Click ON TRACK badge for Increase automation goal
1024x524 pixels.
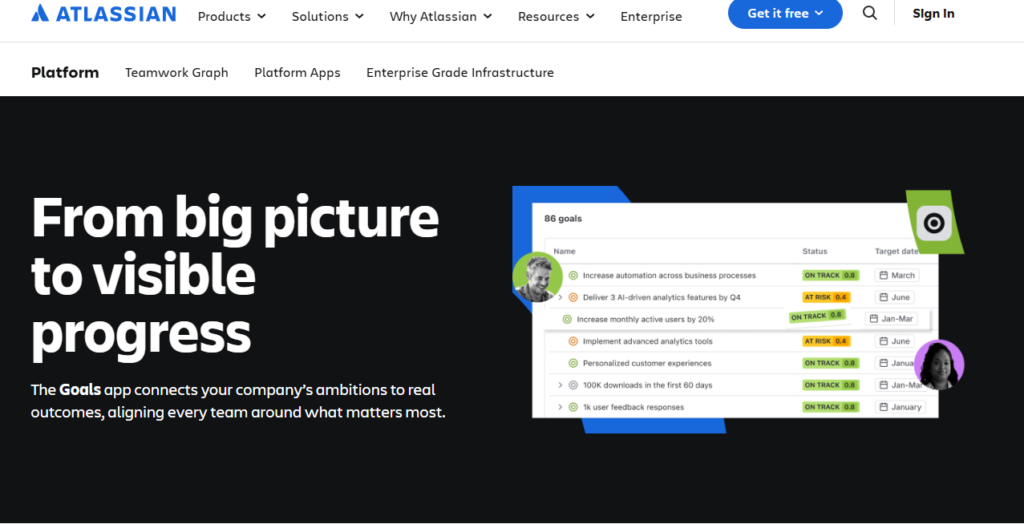tap(830, 275)
